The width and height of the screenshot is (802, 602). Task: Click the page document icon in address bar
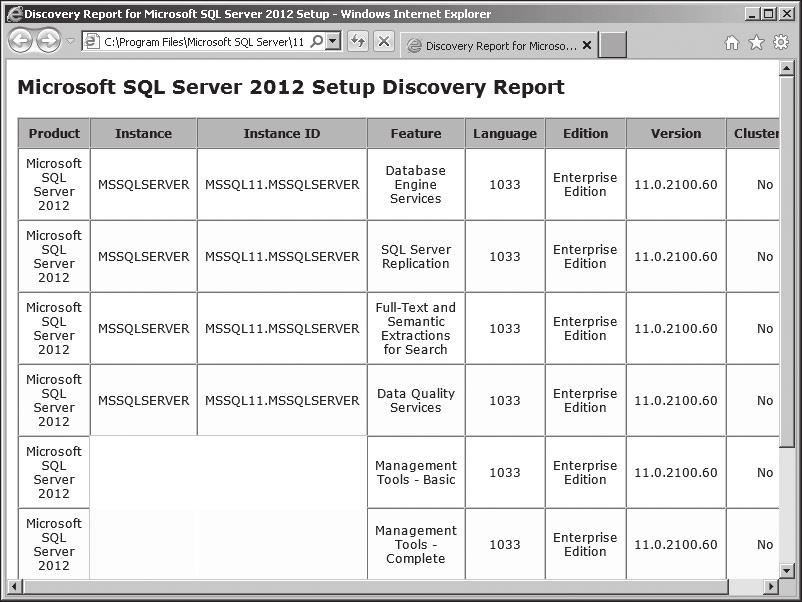click(x=92, y=41)
